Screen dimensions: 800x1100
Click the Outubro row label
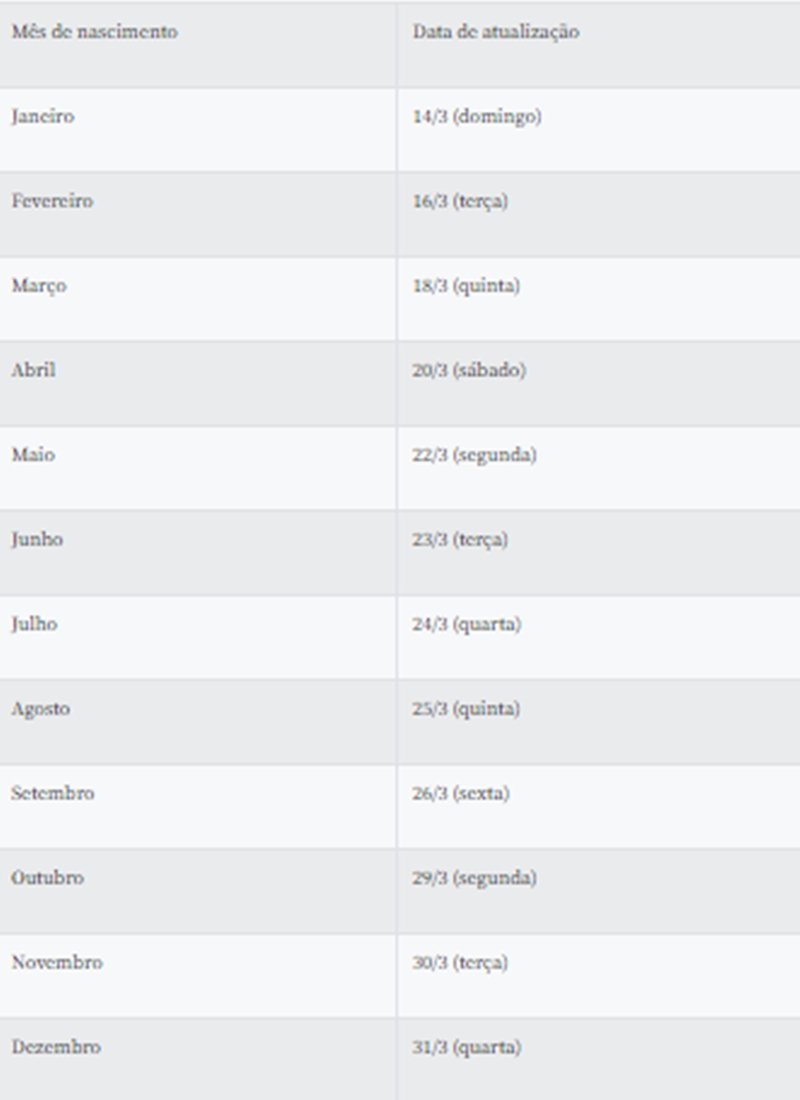48,878
